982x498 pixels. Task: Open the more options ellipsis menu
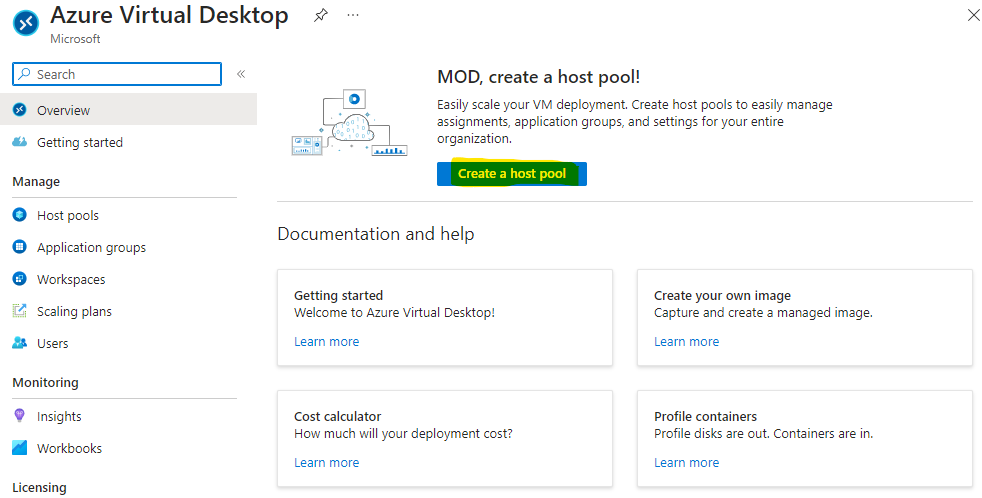click(353, 15)
